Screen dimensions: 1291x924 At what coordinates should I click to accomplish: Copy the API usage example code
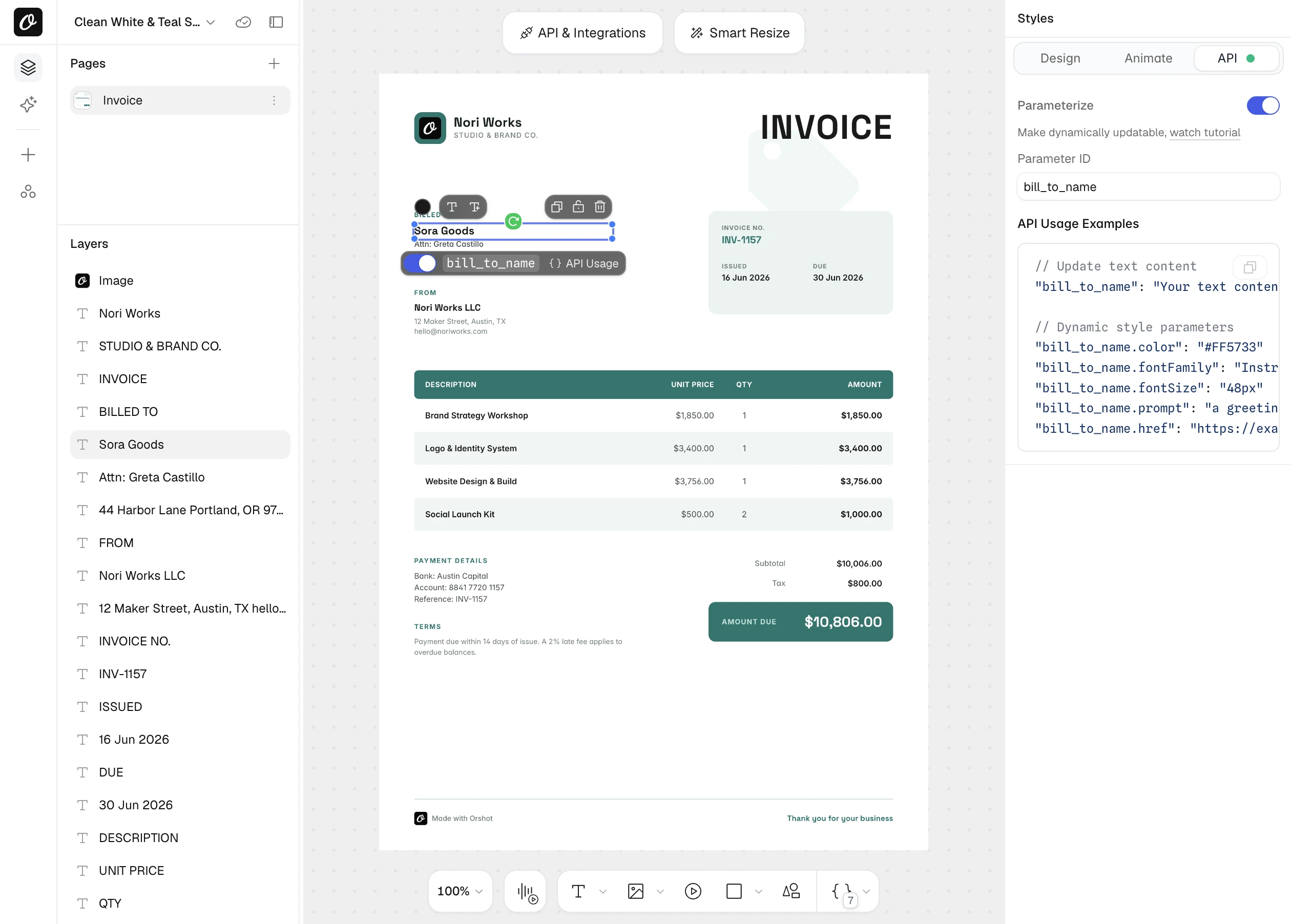pyautogui.click(x=1250, y=267)
